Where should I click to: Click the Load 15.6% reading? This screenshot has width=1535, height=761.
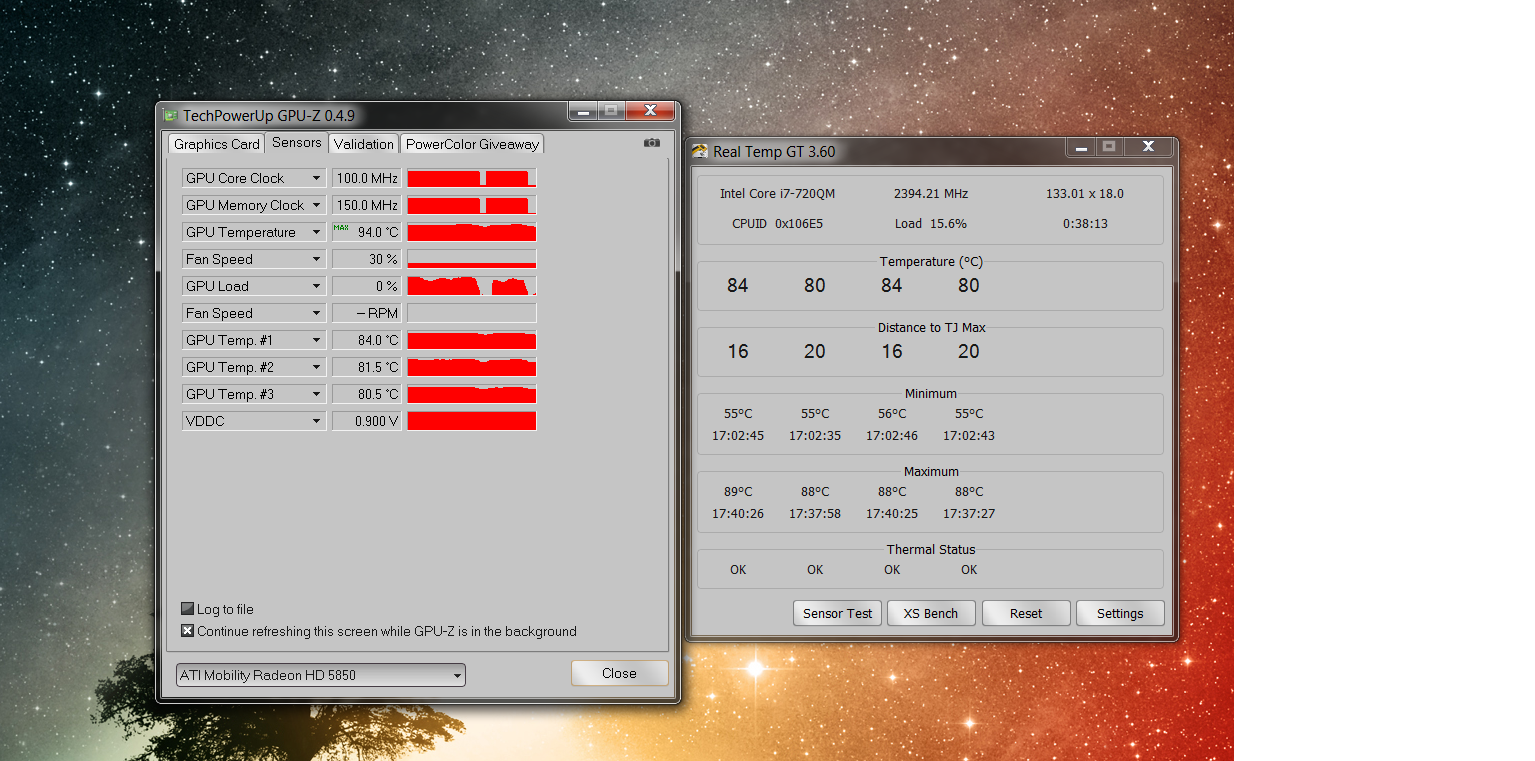tap(931, 223)
